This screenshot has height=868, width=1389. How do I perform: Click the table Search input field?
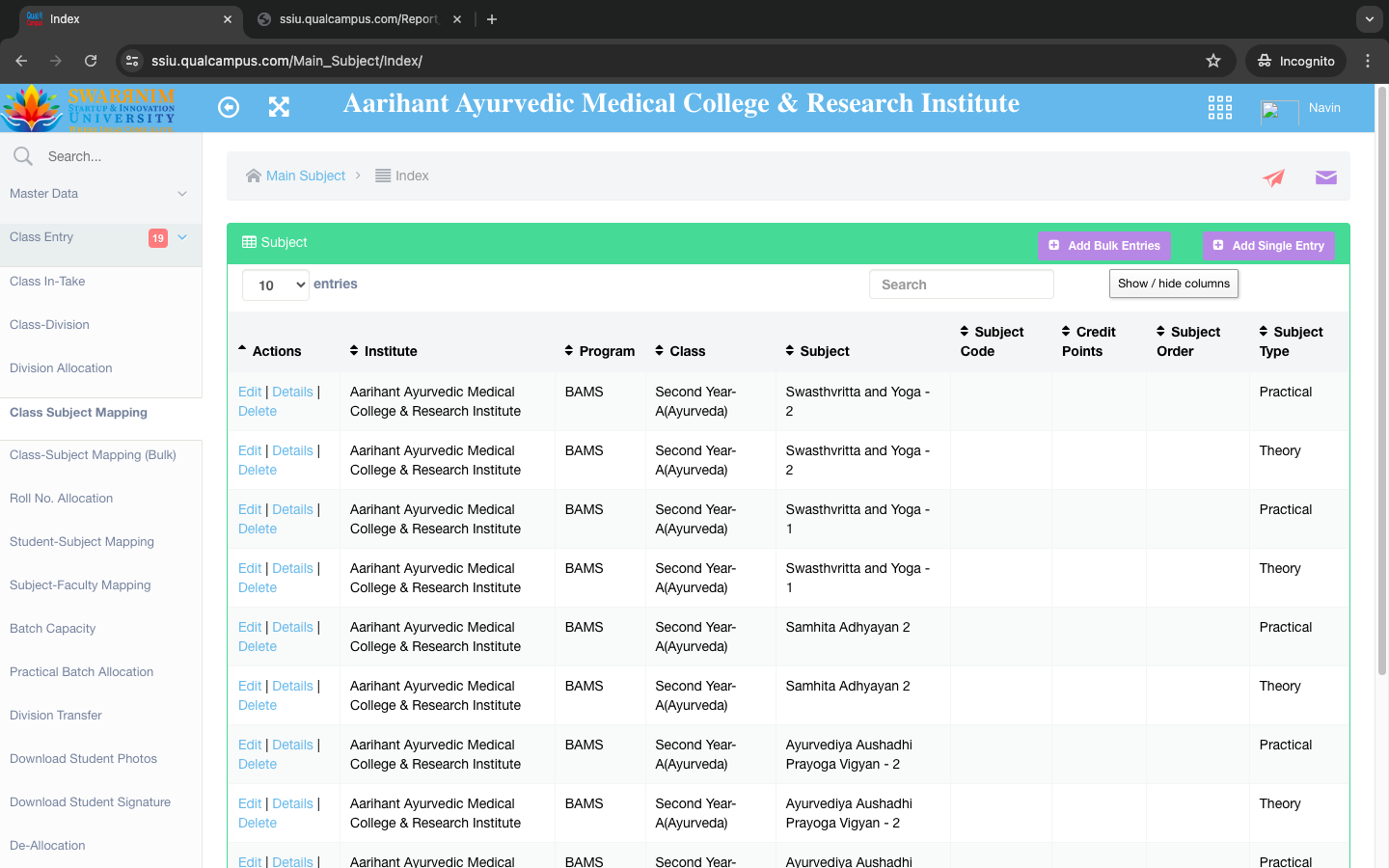coord(962,285)
